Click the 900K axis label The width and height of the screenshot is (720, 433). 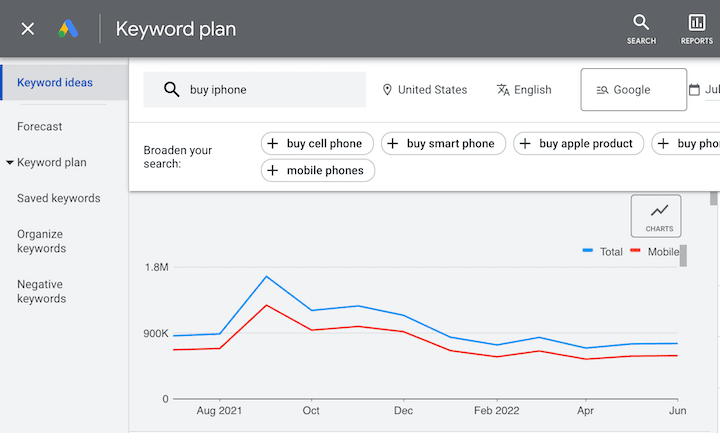pyautogui.click(x=156, y=333)
